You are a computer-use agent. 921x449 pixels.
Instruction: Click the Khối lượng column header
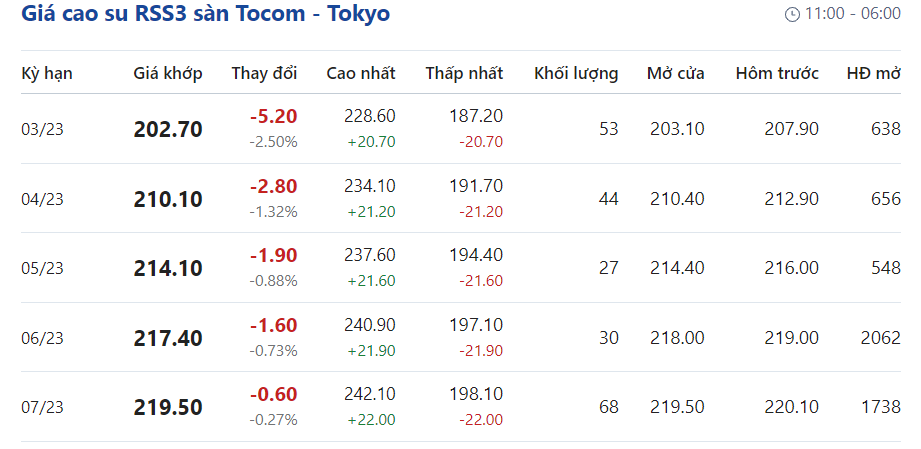[x=576, y=73]
